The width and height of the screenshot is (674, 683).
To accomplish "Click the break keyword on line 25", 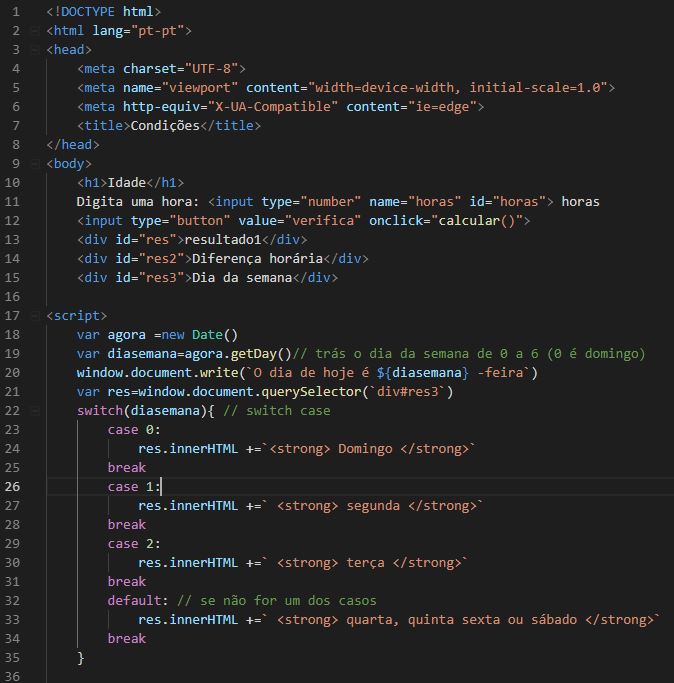I will (126, 468).
